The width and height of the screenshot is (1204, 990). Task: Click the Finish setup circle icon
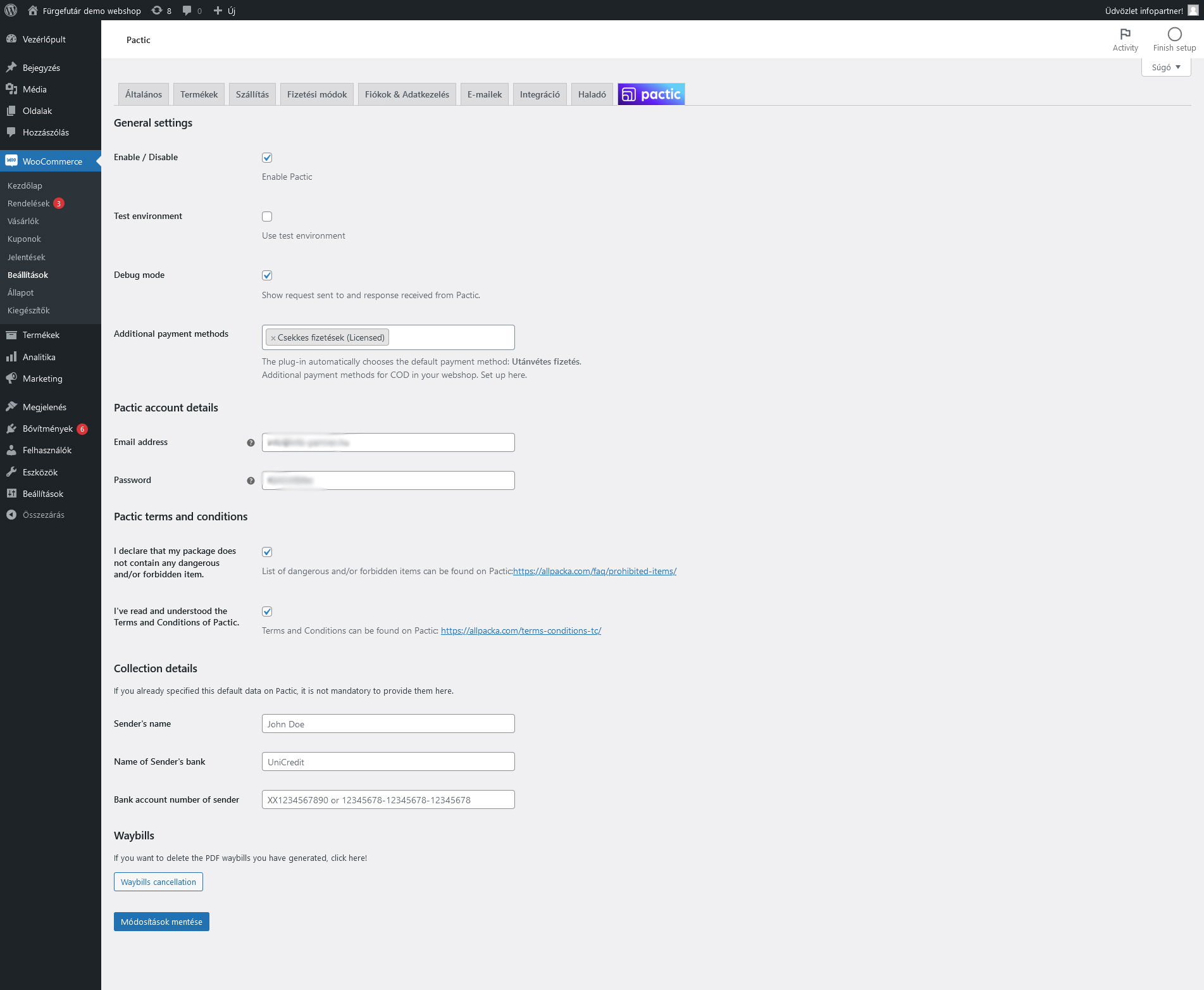point(1174,34)
